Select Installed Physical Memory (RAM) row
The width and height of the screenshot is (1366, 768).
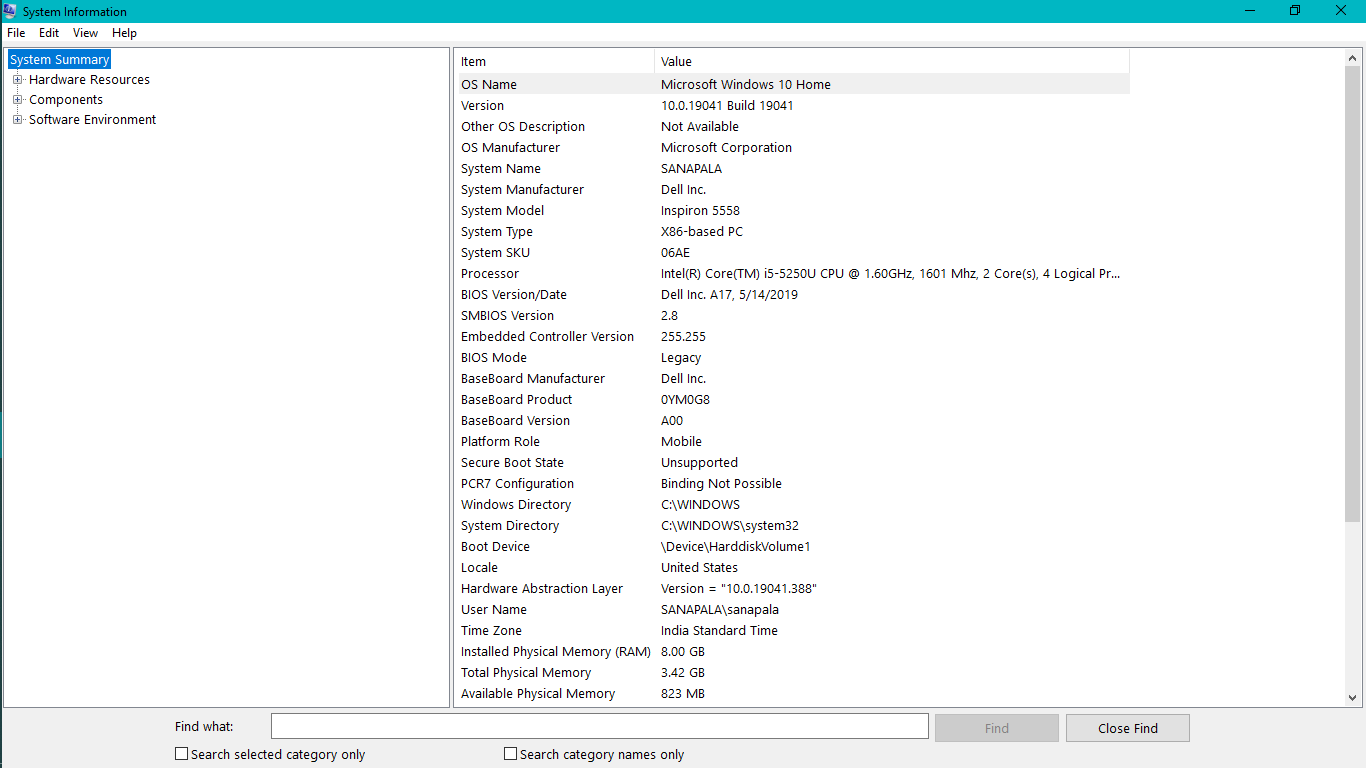(x=794, y=652)
